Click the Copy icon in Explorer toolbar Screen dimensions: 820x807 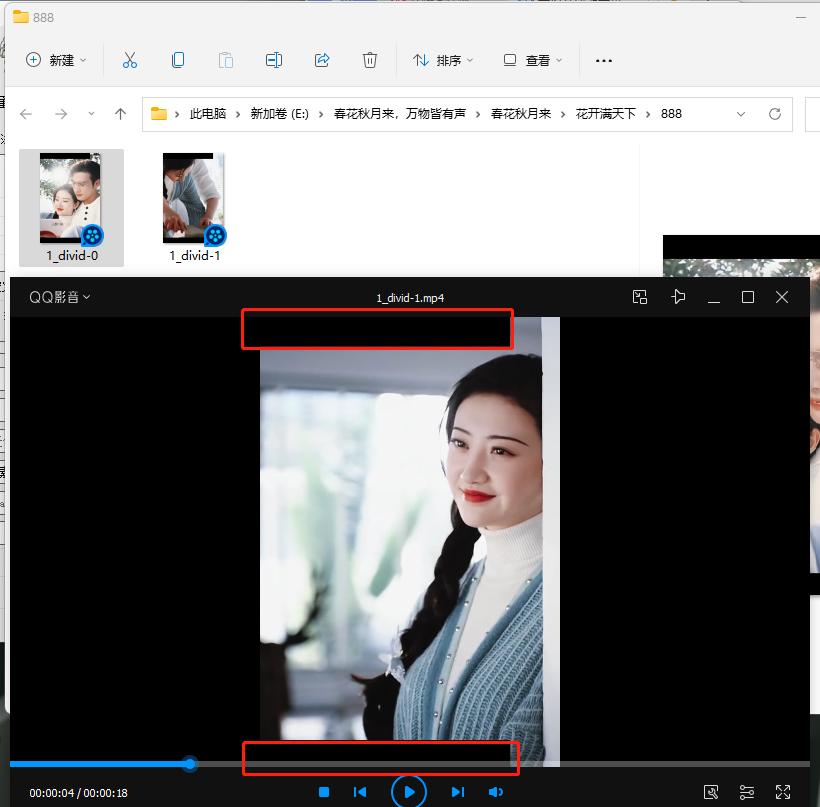177,60
